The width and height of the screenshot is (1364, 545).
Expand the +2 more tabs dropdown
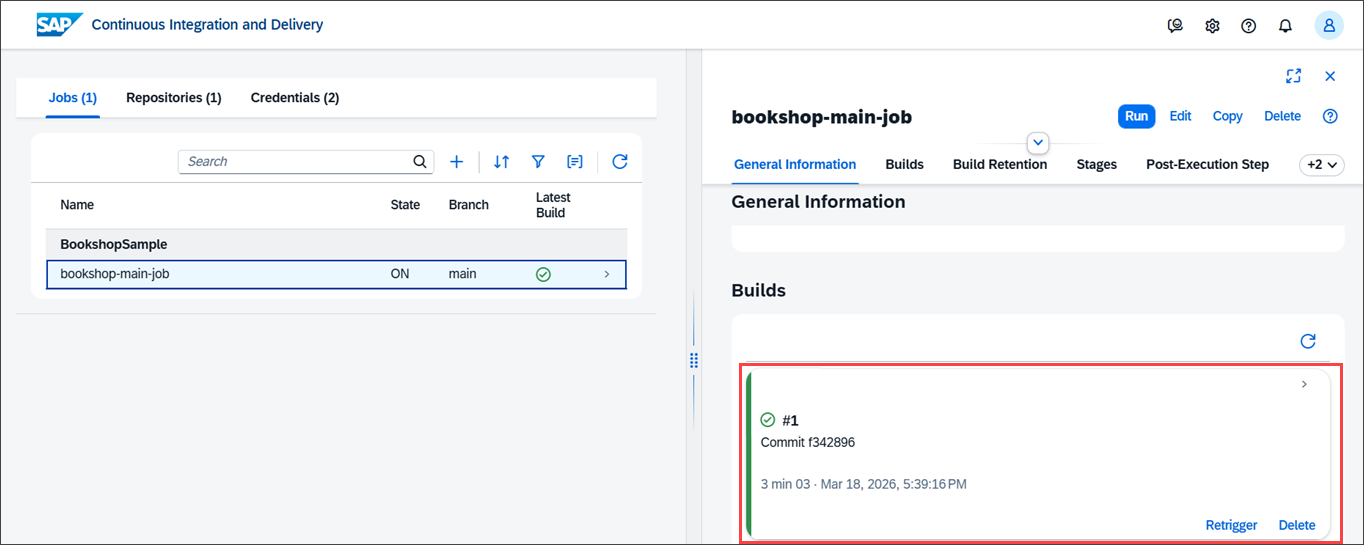point(1321,165)
